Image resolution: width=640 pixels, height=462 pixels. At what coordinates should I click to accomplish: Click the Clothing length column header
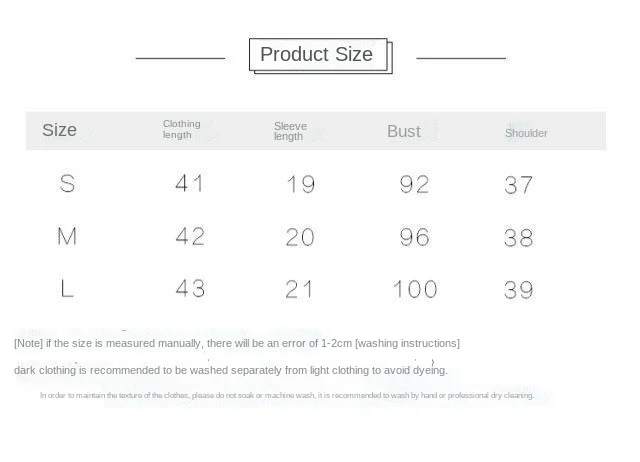pyautogui.click(x=182, y=129)
